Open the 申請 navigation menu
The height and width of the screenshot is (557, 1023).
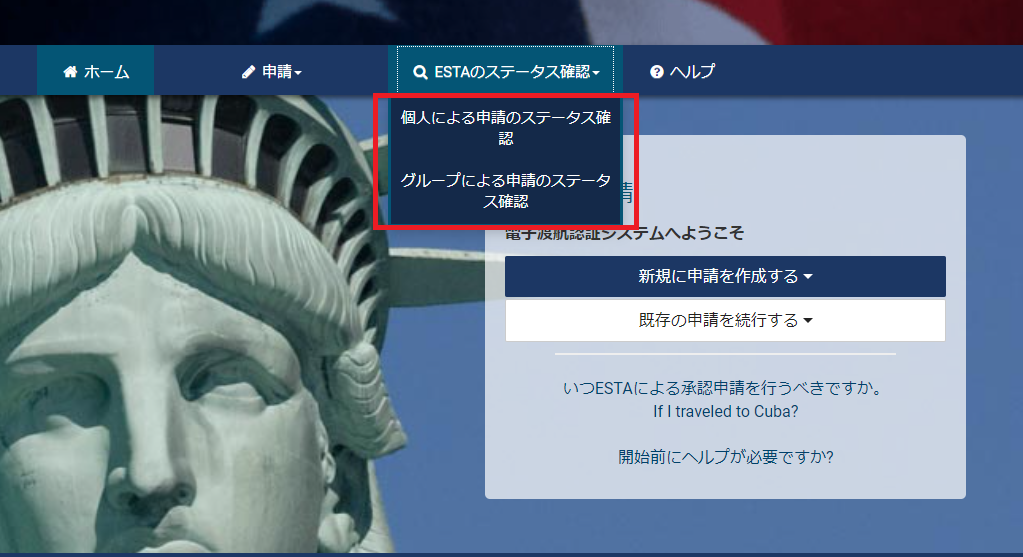(271, 71)
